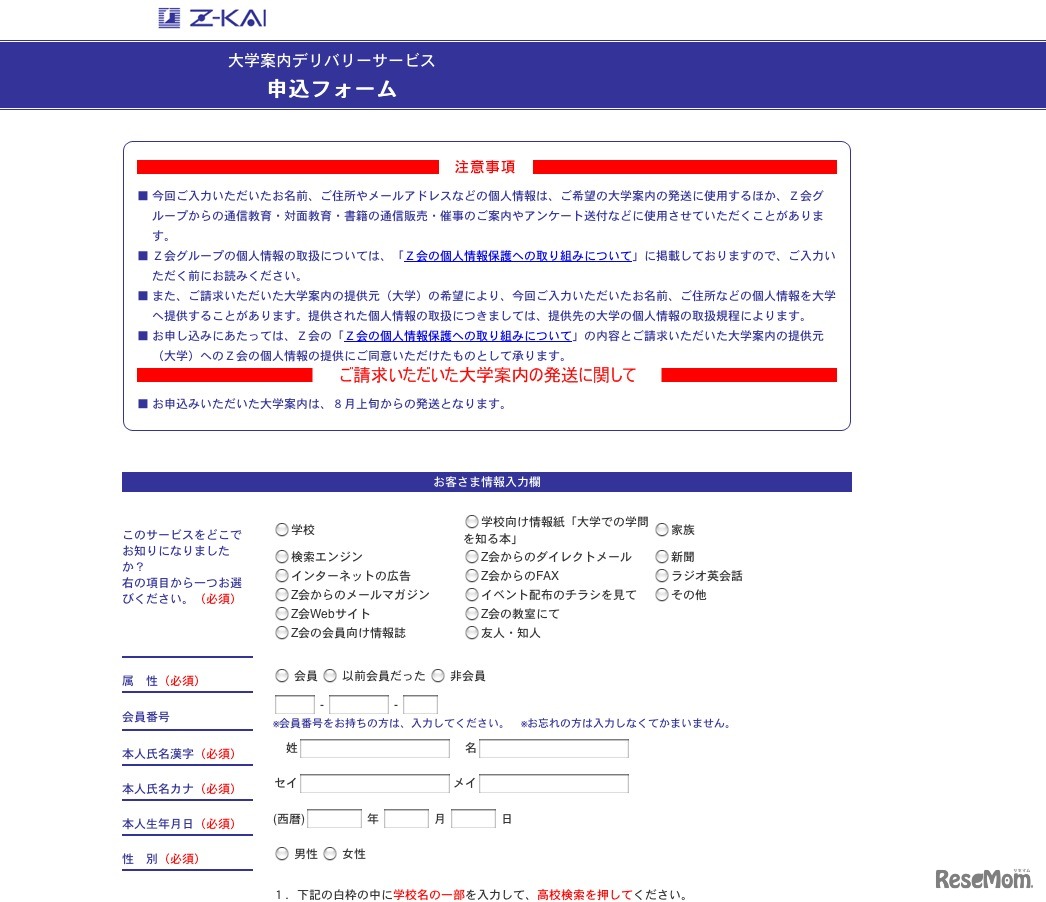Viewport: 1046px width, 902px height.
Task: Click the birth 月 input field
Action: [x=406, y=819]
